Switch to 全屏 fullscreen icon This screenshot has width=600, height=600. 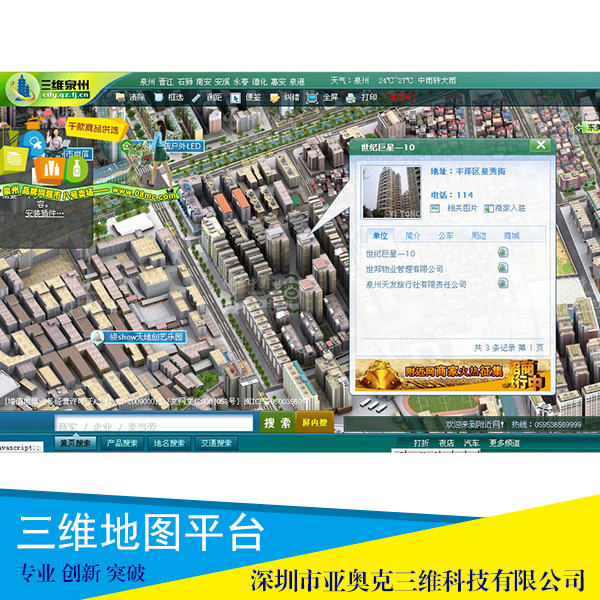point(312,98)
